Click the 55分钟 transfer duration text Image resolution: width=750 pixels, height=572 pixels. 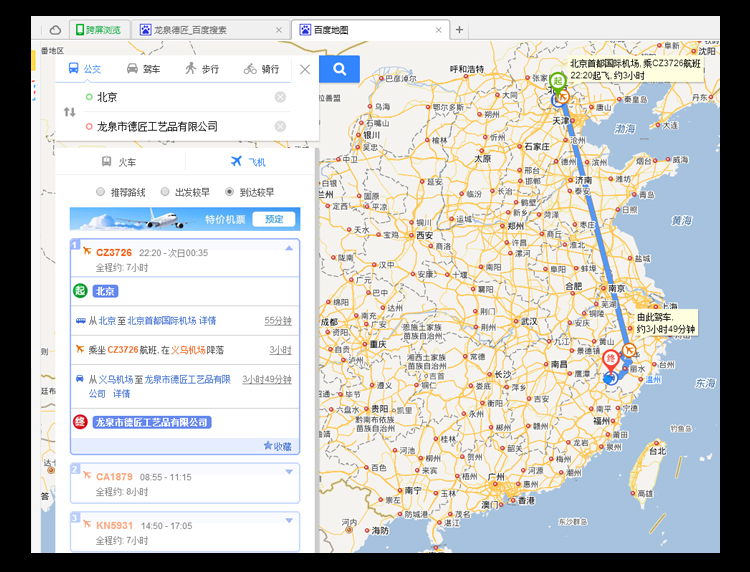[x=278, y=320]
